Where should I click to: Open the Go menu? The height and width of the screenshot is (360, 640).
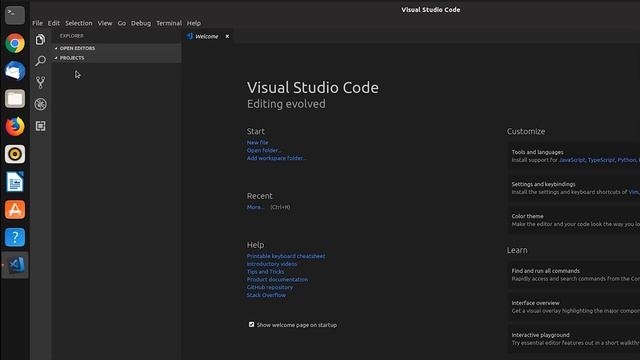pyautogui.click(x=122, y=23)
